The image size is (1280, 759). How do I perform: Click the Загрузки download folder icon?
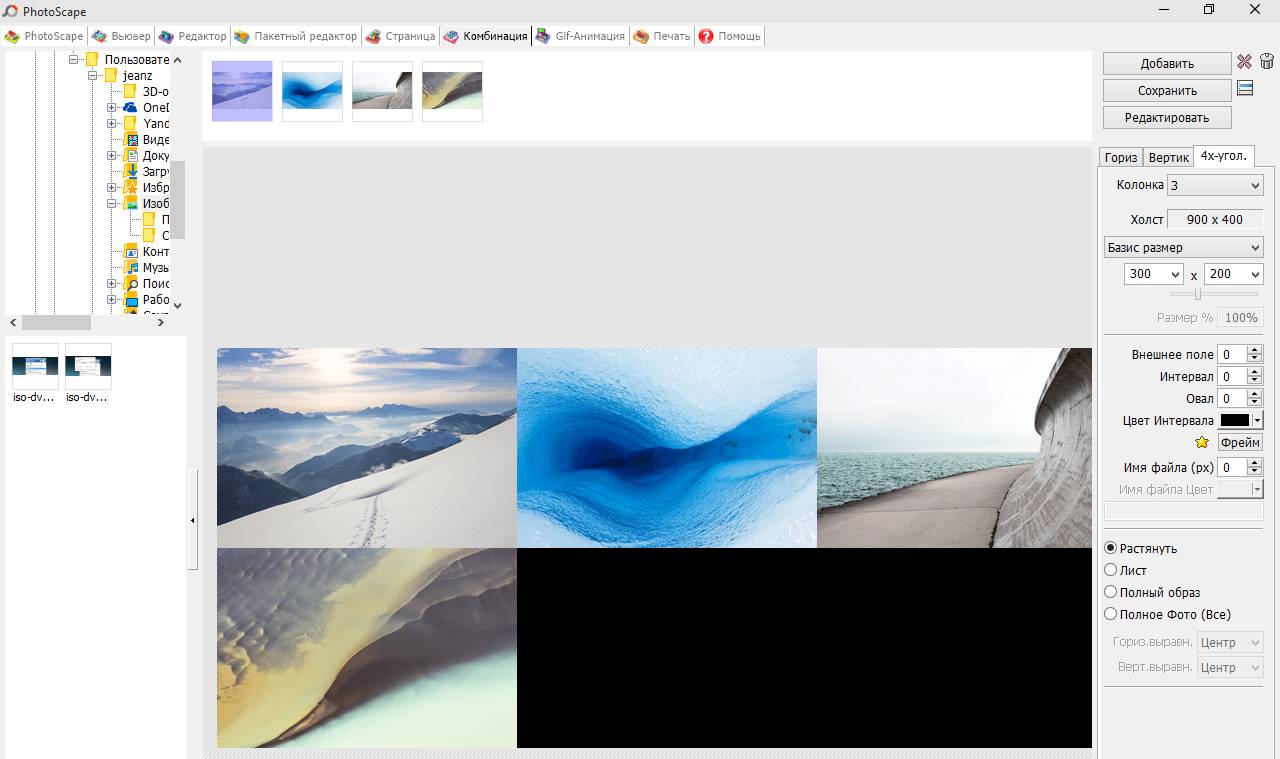point(130,171)
